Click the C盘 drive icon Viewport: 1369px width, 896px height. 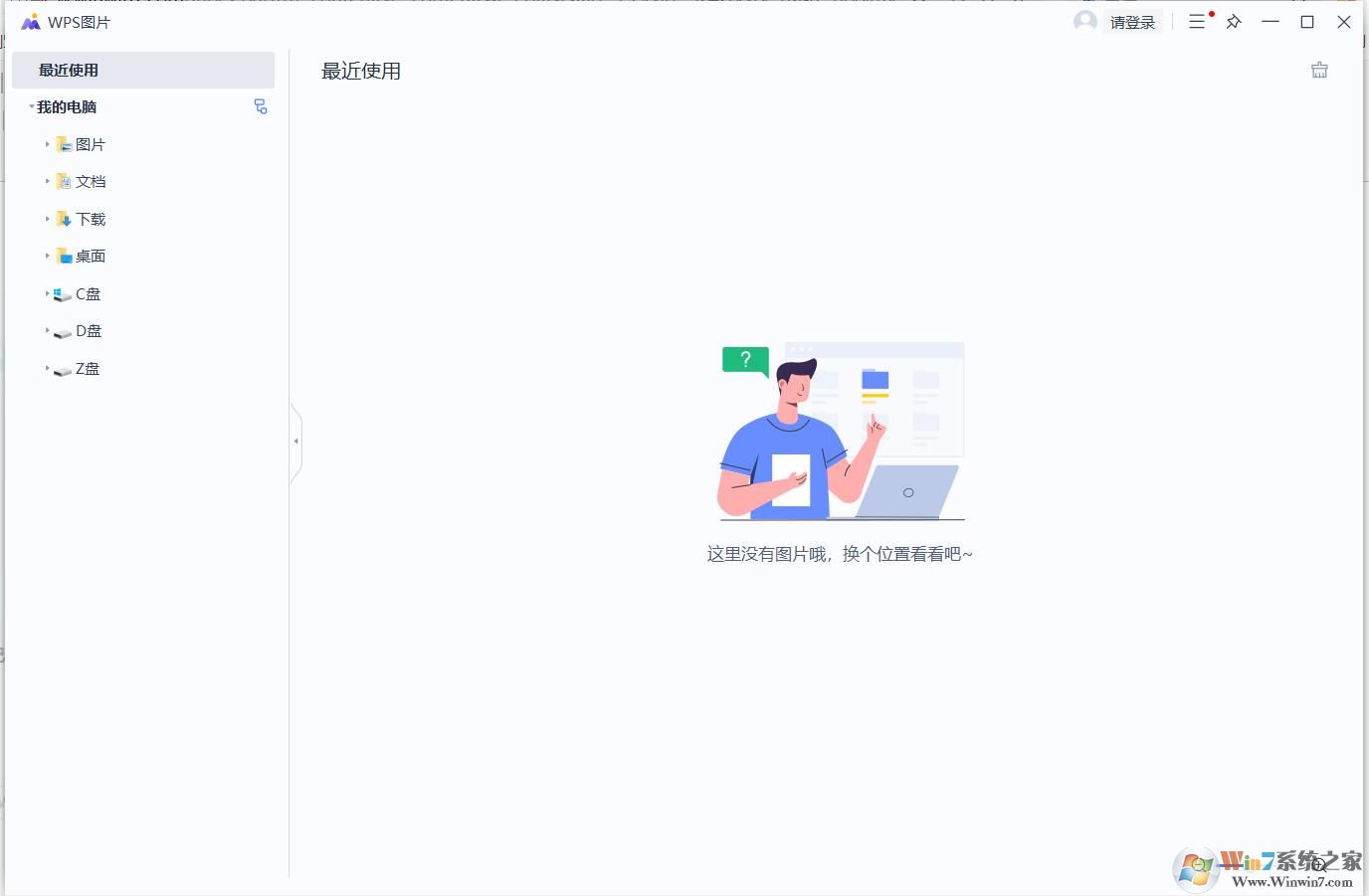61,293
